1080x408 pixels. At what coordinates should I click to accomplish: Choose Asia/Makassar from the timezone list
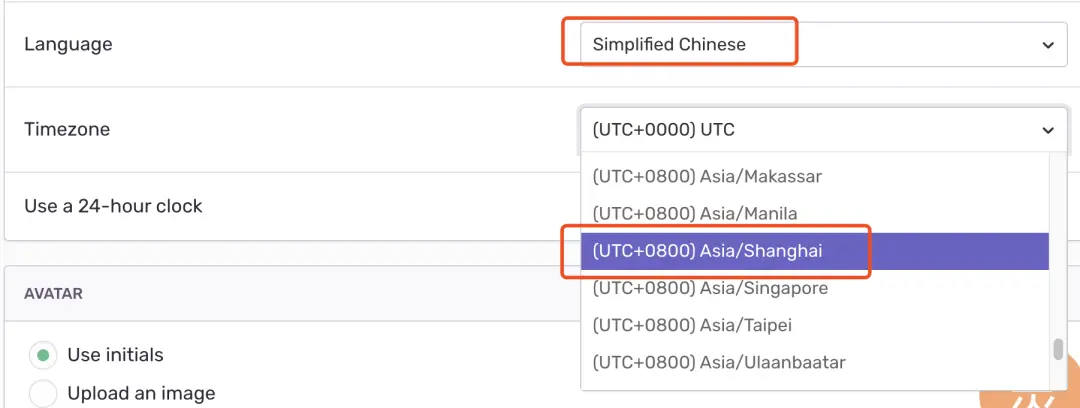[x=815, y=176]
